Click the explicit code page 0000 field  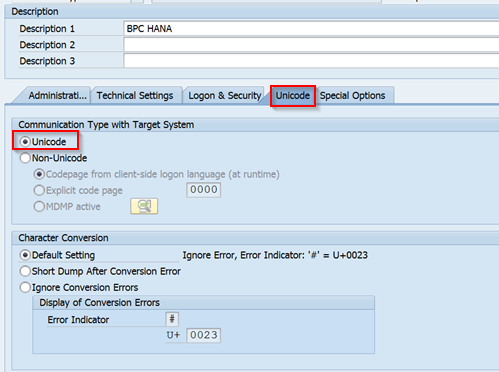pyautogui.click(x=204, y=190)
